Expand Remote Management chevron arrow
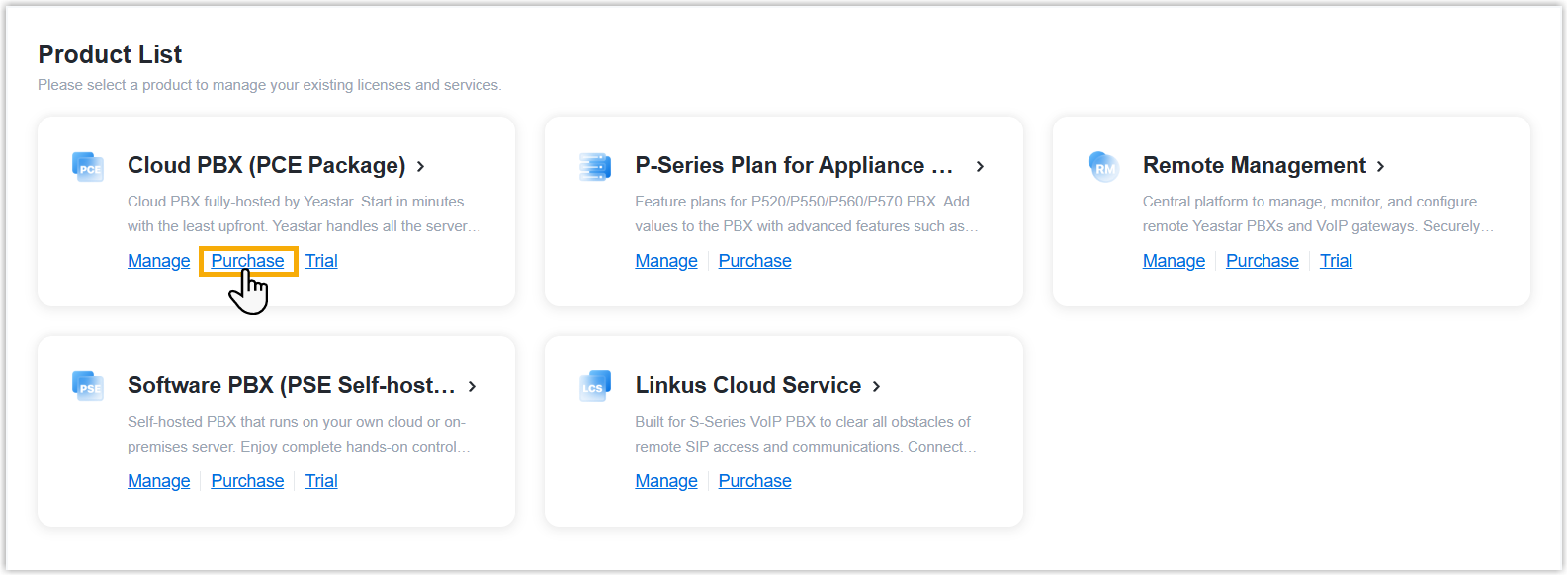 coord(1381,166)
